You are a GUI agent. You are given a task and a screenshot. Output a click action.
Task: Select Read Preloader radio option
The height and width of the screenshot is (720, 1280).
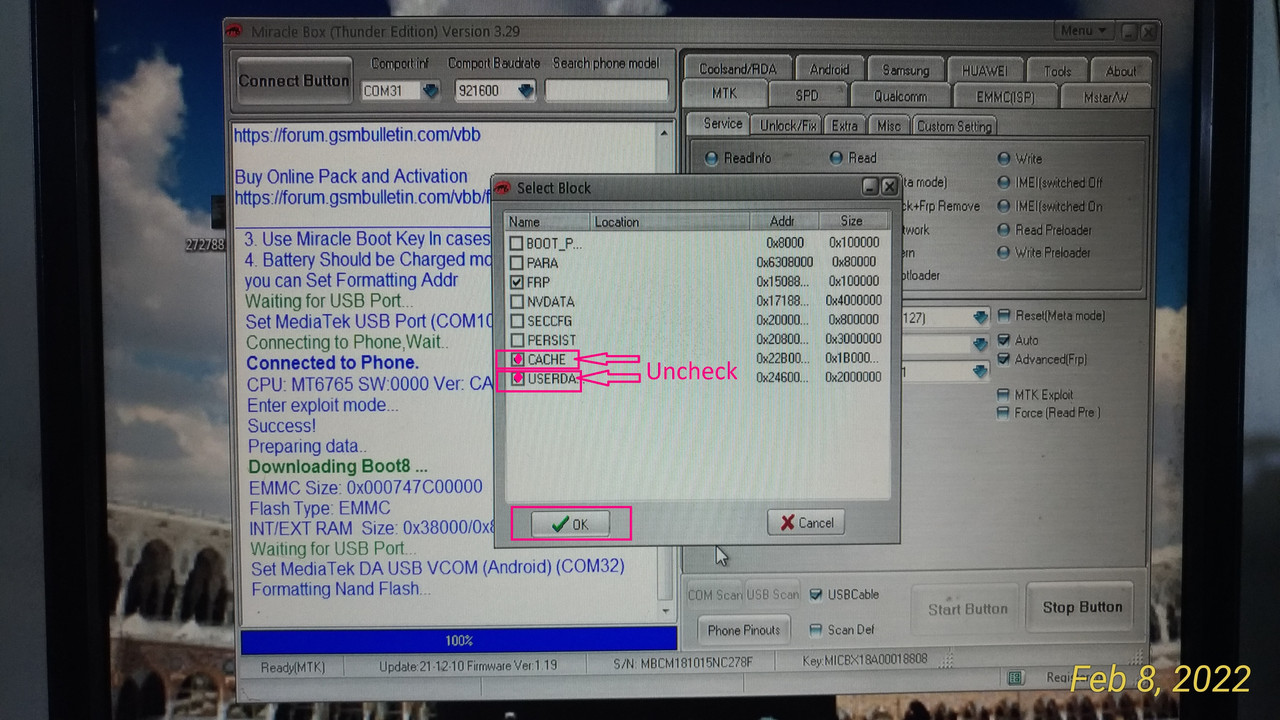[1004, 230]
